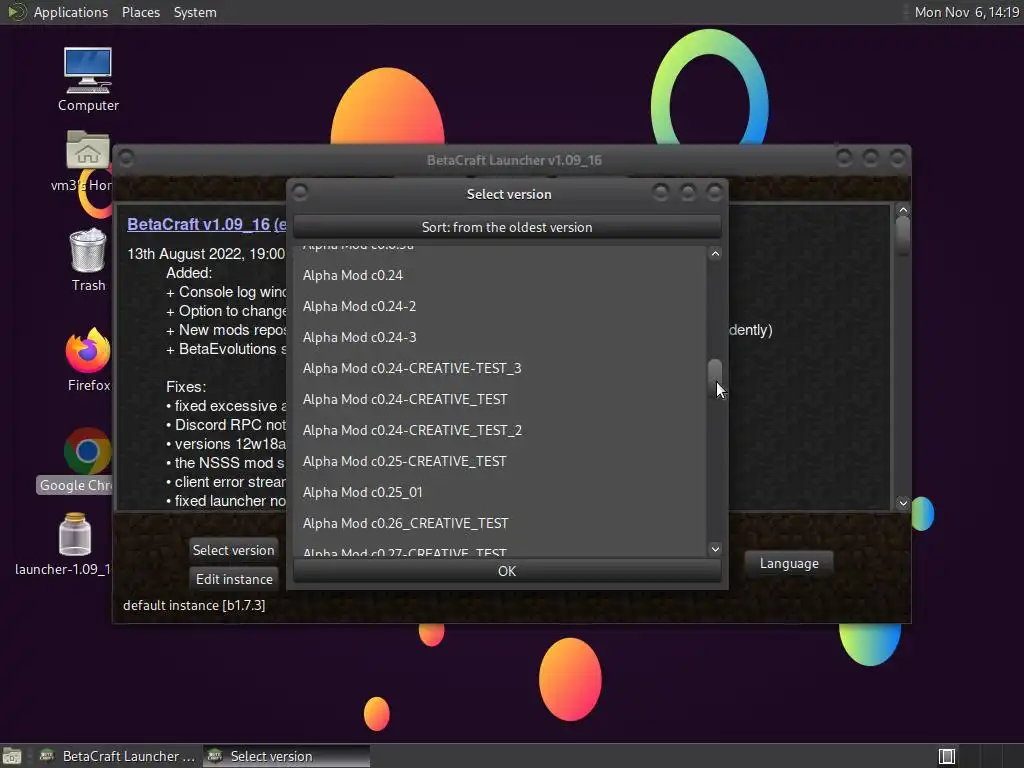1024x768 pixels.
Task: Switch to BetaCraft Launcher in the taskbar
Action: point(117,756)
